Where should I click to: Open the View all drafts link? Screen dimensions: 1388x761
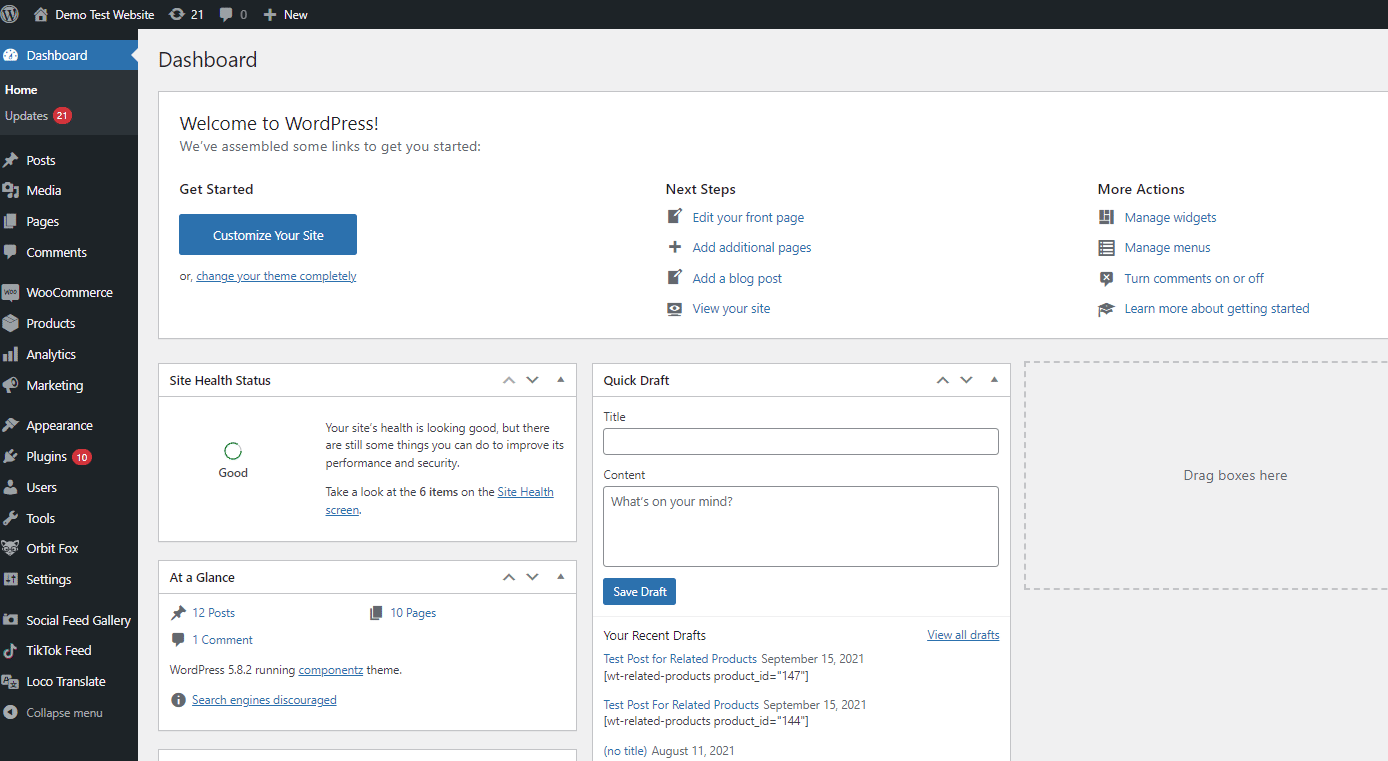pyautogui.click(x=963, y=635)
